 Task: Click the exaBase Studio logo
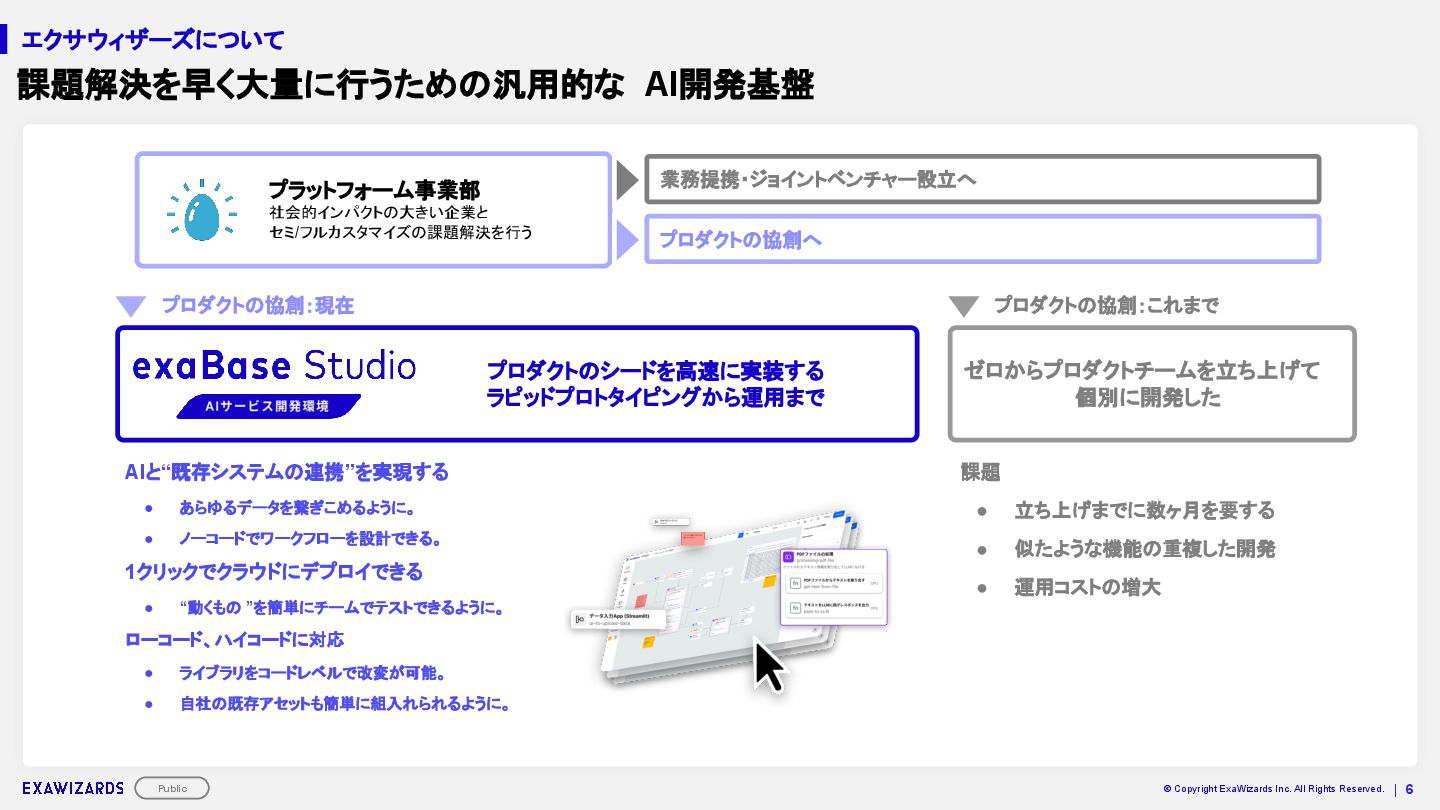(x=274, y=366)
